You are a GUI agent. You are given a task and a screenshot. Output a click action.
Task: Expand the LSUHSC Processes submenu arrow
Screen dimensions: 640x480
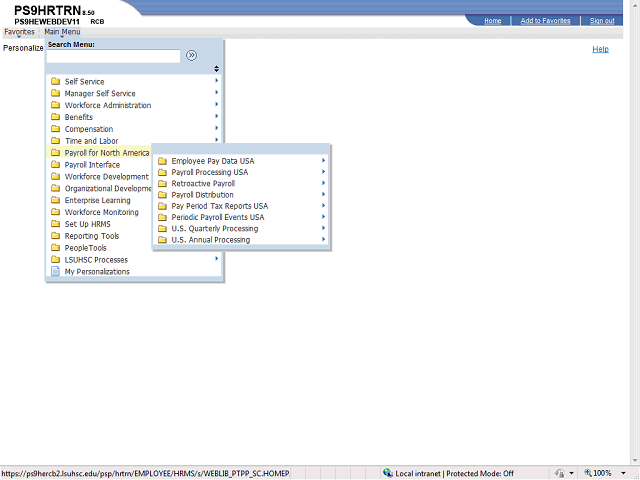(x=216, y=259)
